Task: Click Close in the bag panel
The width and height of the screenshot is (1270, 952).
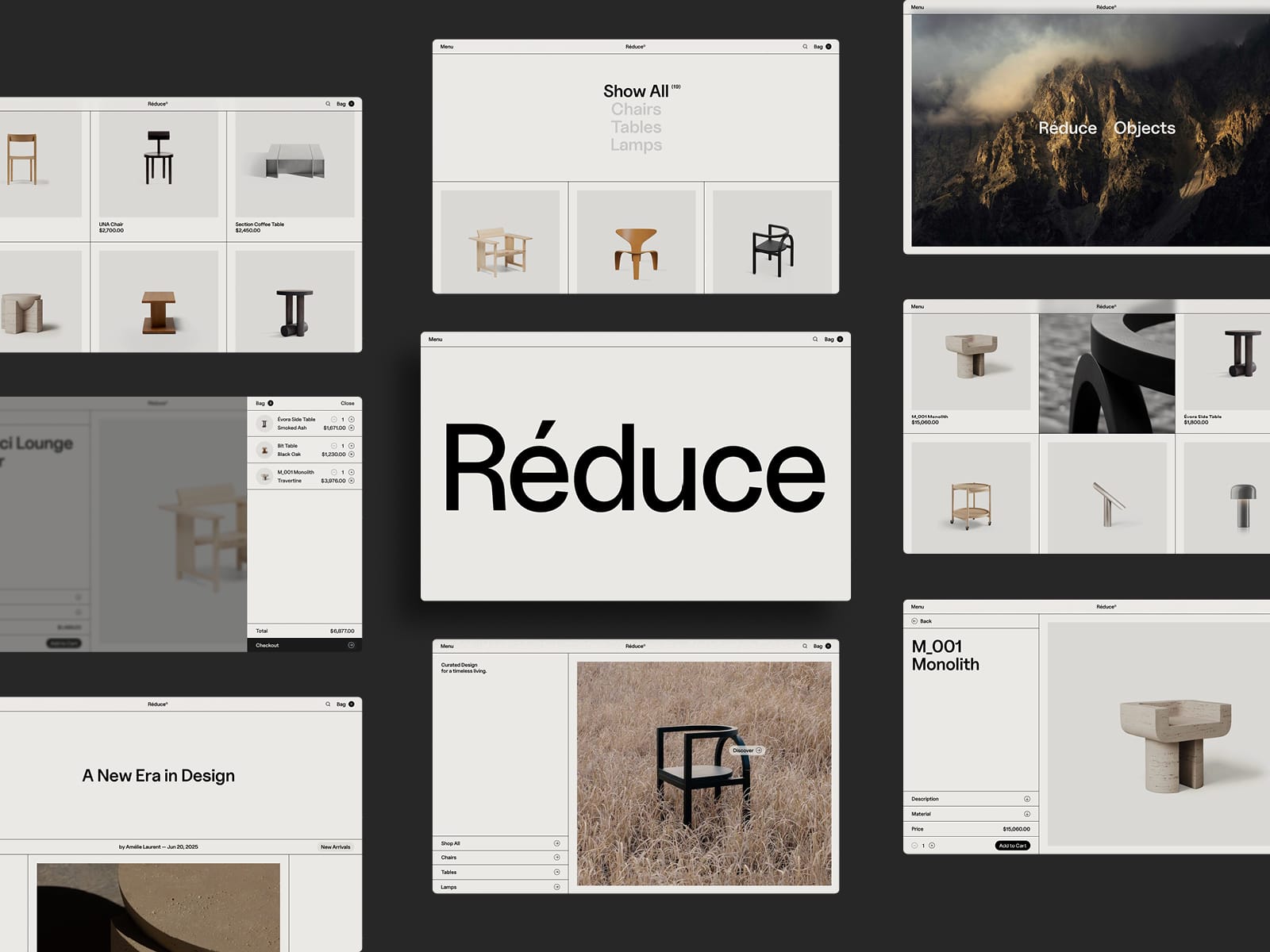Action: (348, 403)
